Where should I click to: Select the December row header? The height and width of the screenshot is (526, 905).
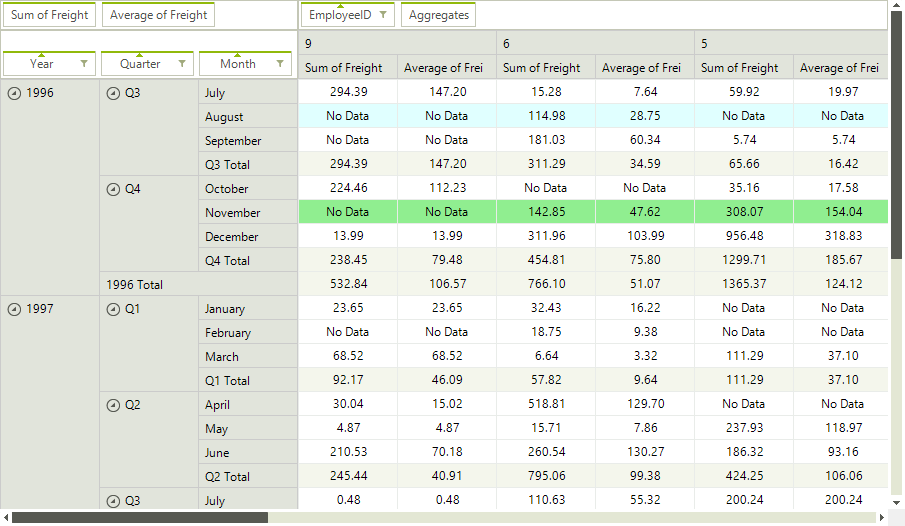pyautogui.click(x=248, y=237)
